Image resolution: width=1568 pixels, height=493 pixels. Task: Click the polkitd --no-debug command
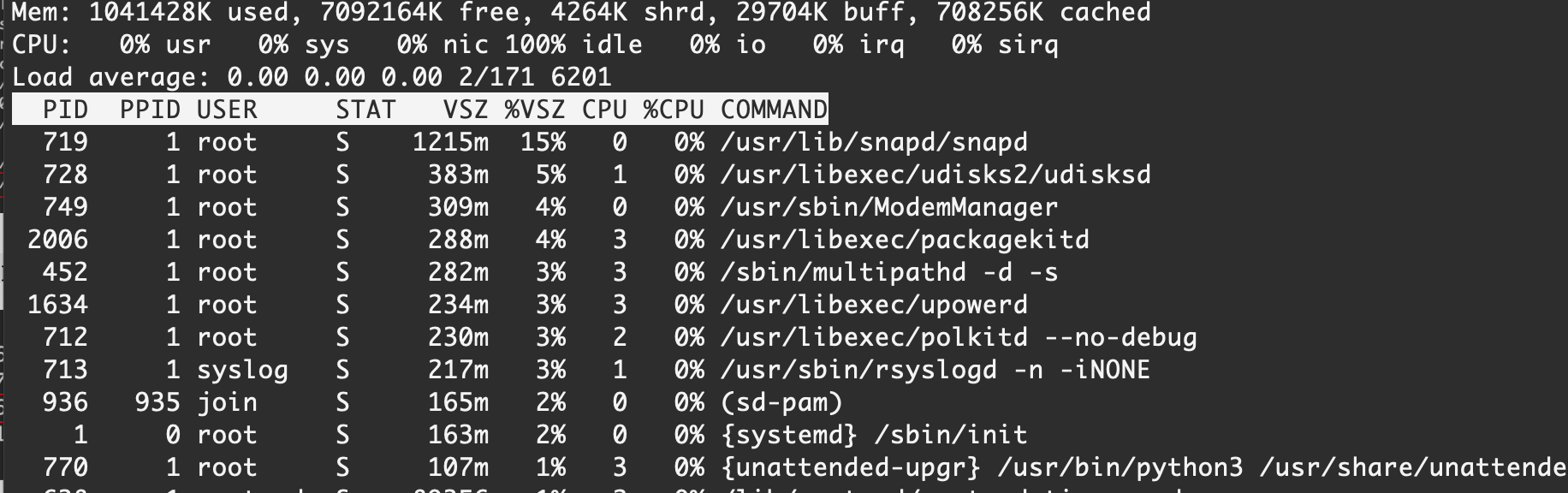click(959, 337)
